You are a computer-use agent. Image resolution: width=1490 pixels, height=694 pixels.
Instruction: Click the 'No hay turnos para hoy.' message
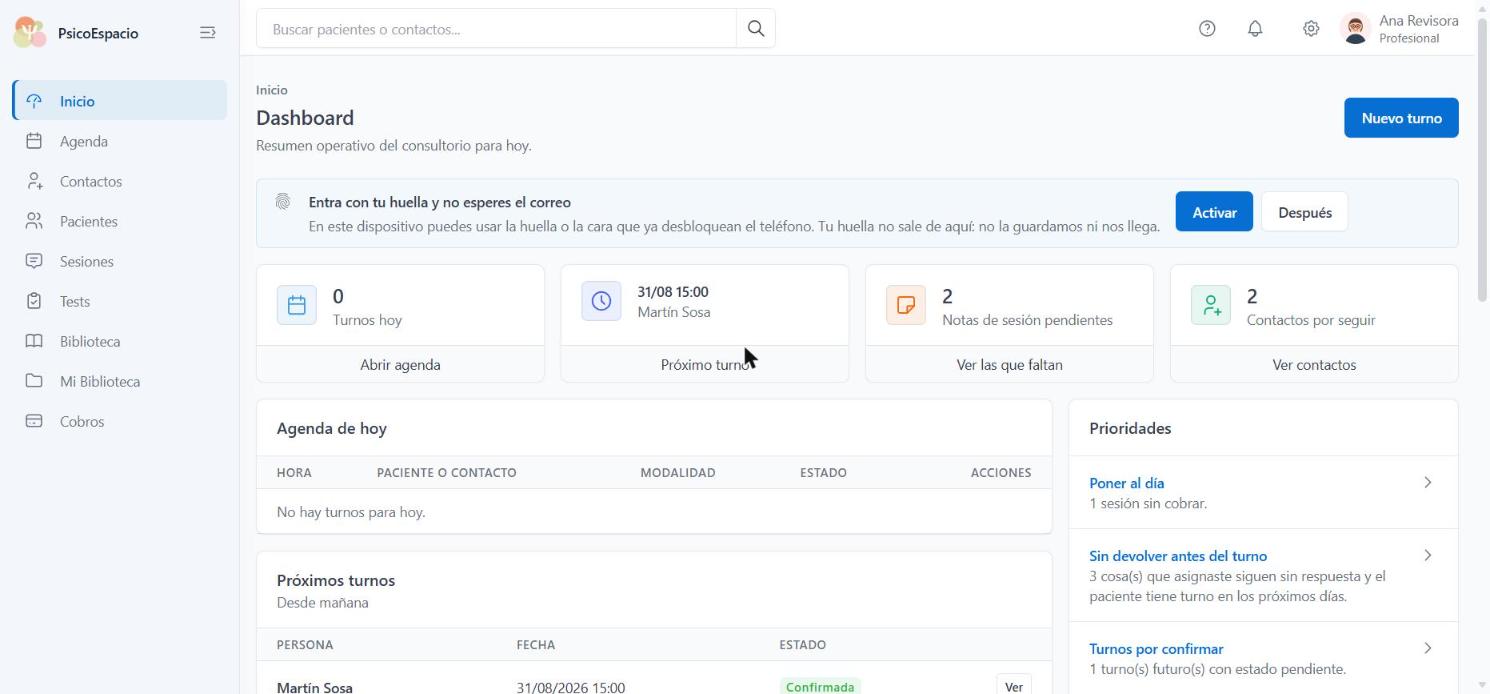click(351, 512)
